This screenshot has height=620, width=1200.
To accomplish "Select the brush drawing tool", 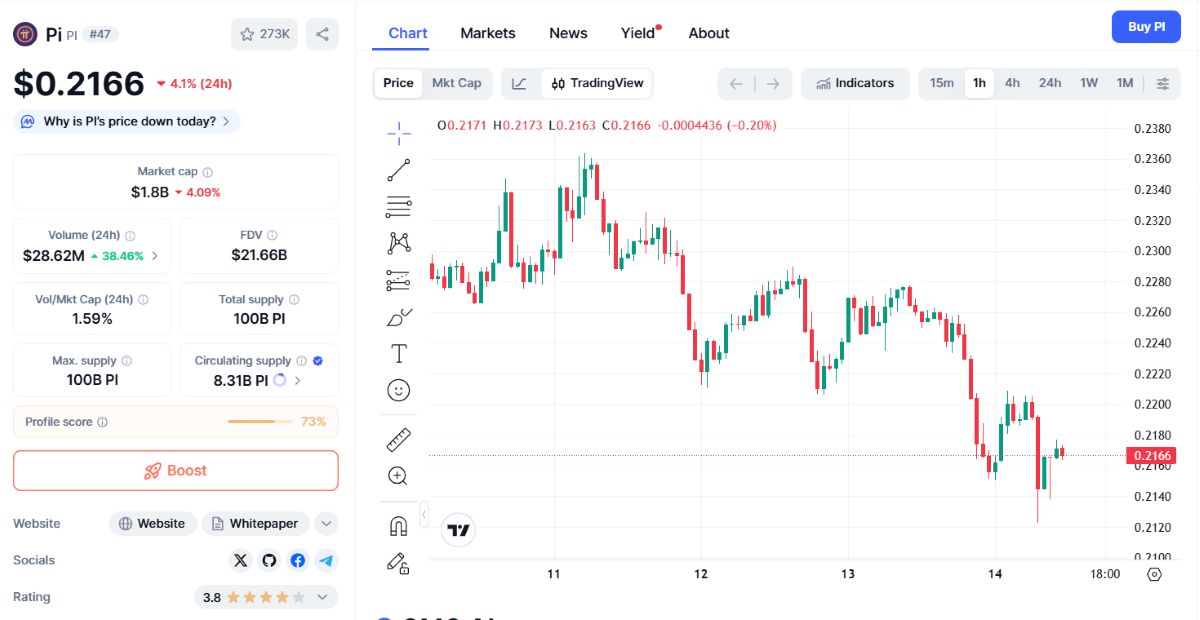I will [398, 317].
